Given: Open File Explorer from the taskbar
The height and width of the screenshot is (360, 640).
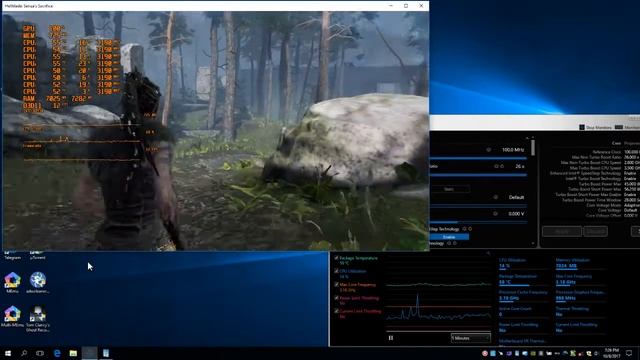Looking at the screenshot, I should click(73, 353).
